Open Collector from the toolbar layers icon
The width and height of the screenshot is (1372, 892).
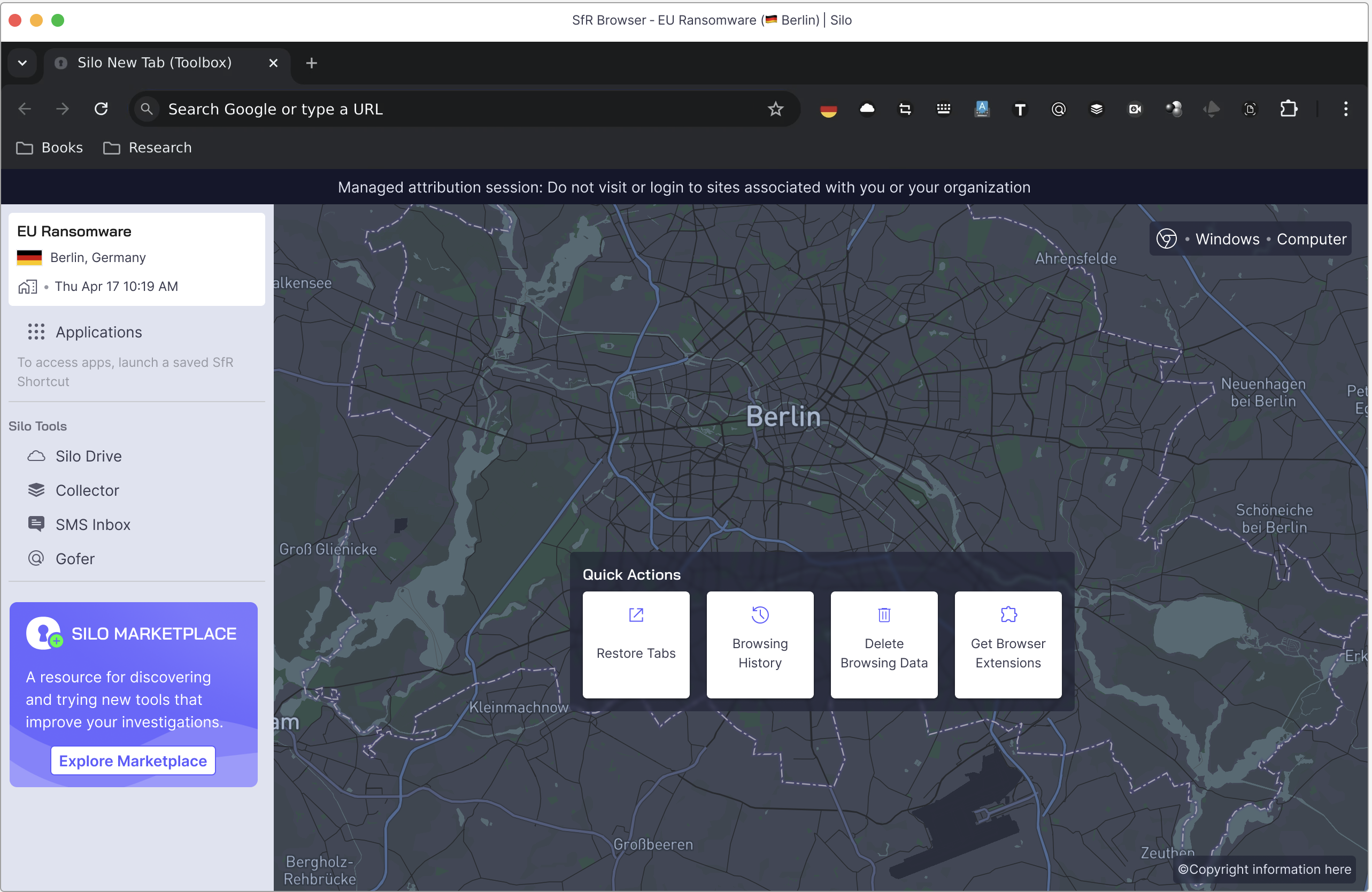coord(1097,109)
